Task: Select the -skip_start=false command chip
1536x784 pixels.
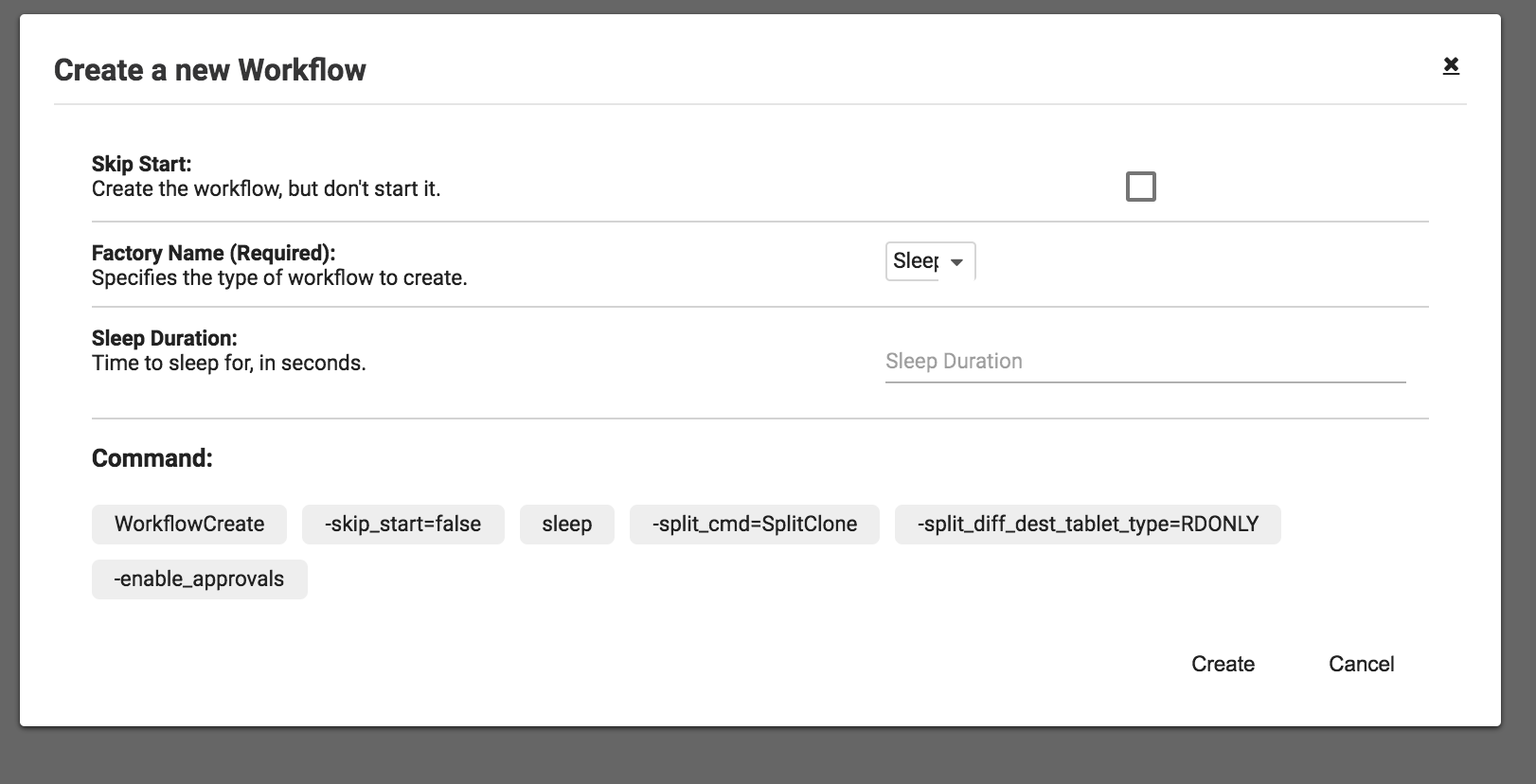Action: (402, 525)
